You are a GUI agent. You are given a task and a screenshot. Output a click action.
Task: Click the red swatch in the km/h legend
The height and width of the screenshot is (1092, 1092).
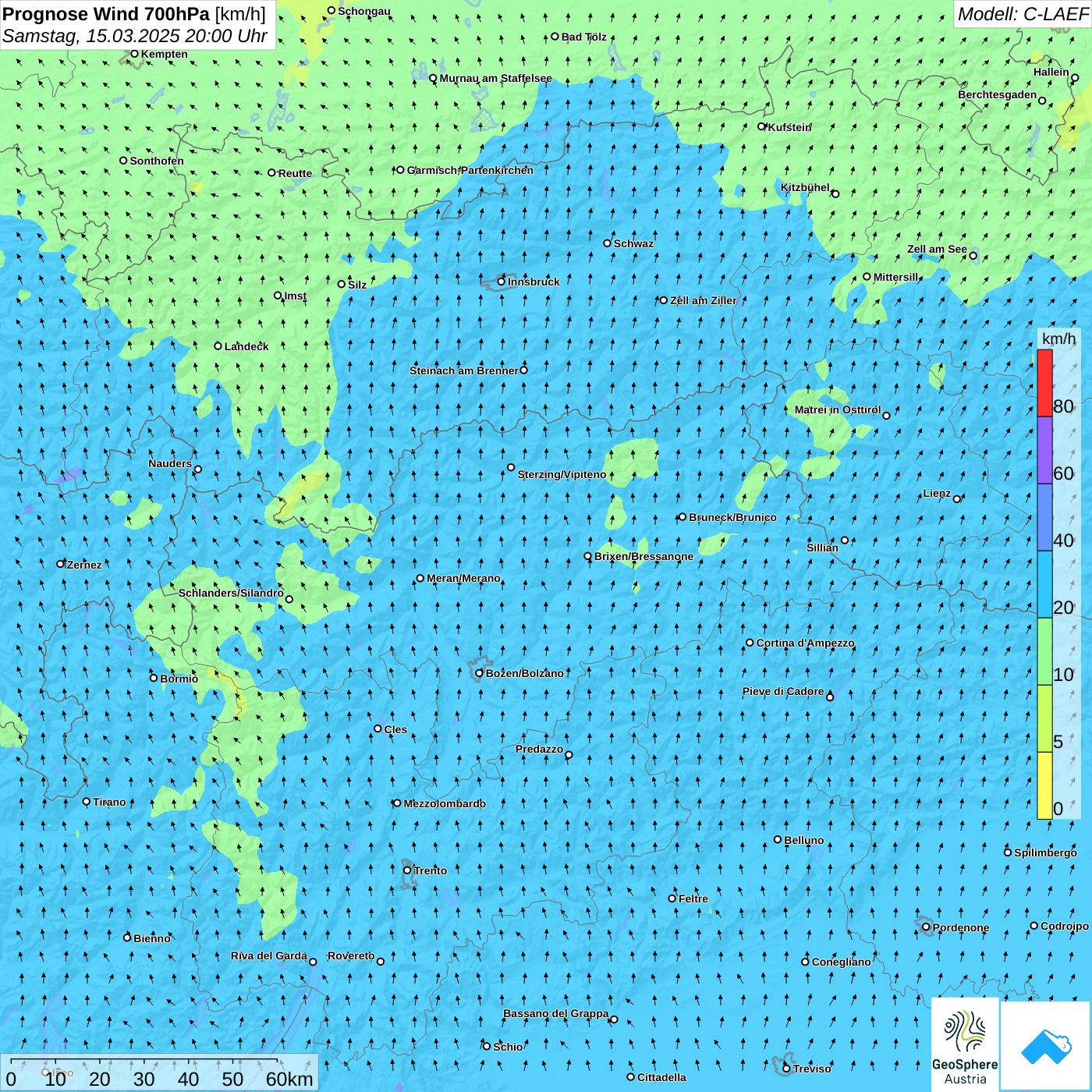click(x=1044, y=383)
